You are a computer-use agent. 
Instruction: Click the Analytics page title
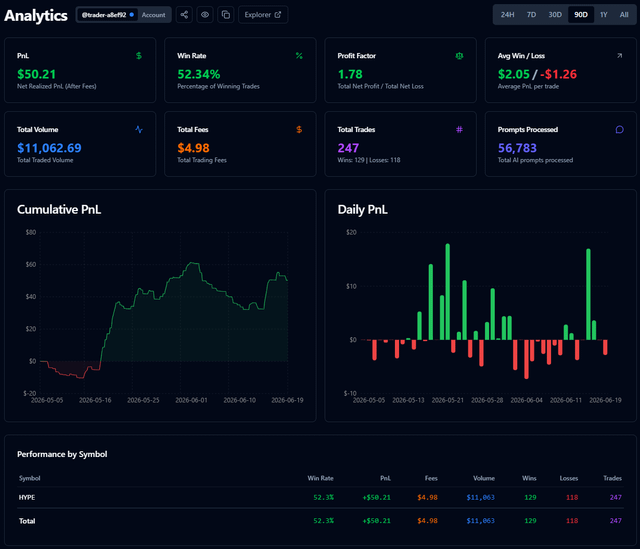pyautogui.click(x=36, y=16)
